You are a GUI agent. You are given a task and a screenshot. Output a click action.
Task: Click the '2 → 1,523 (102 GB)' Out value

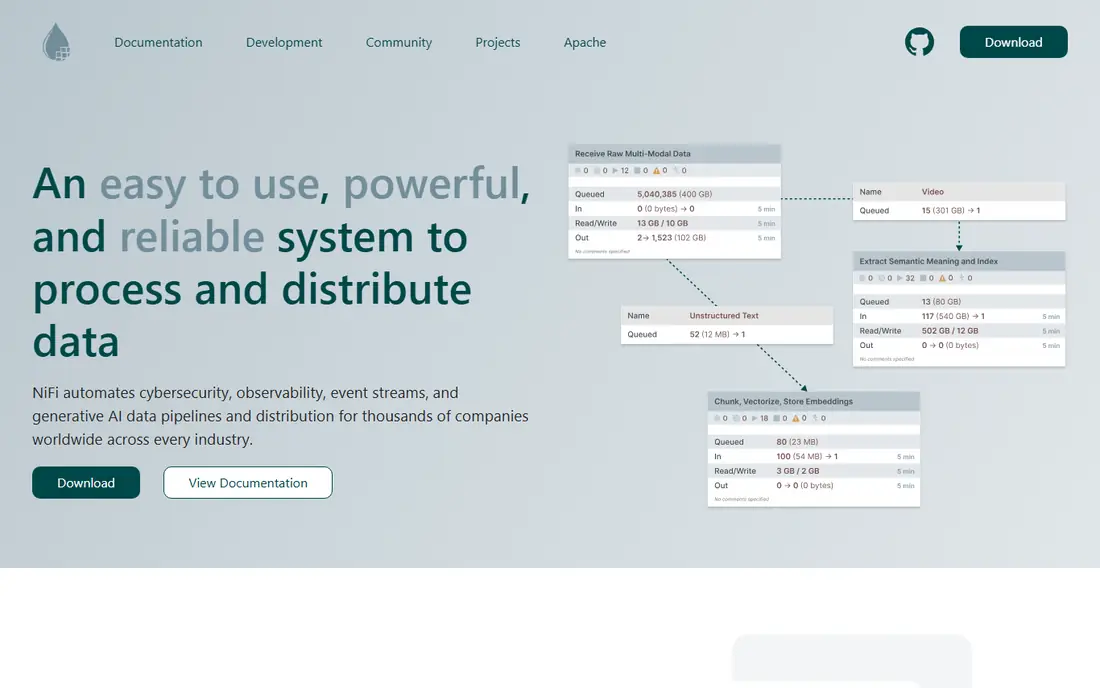pyautogui.click(x=671, y=238)
